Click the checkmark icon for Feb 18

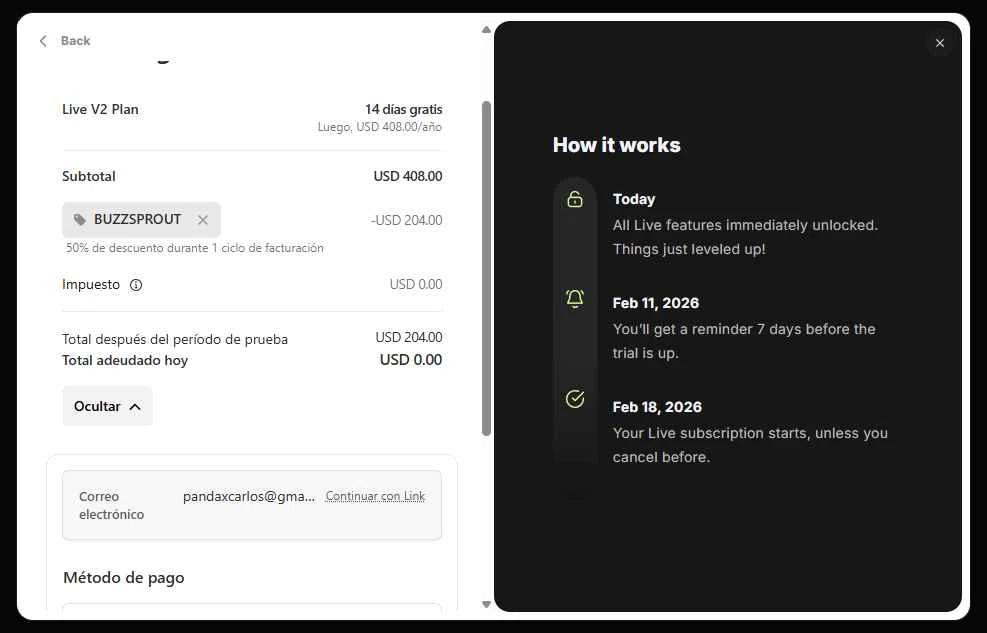click(x=575, y=399)
